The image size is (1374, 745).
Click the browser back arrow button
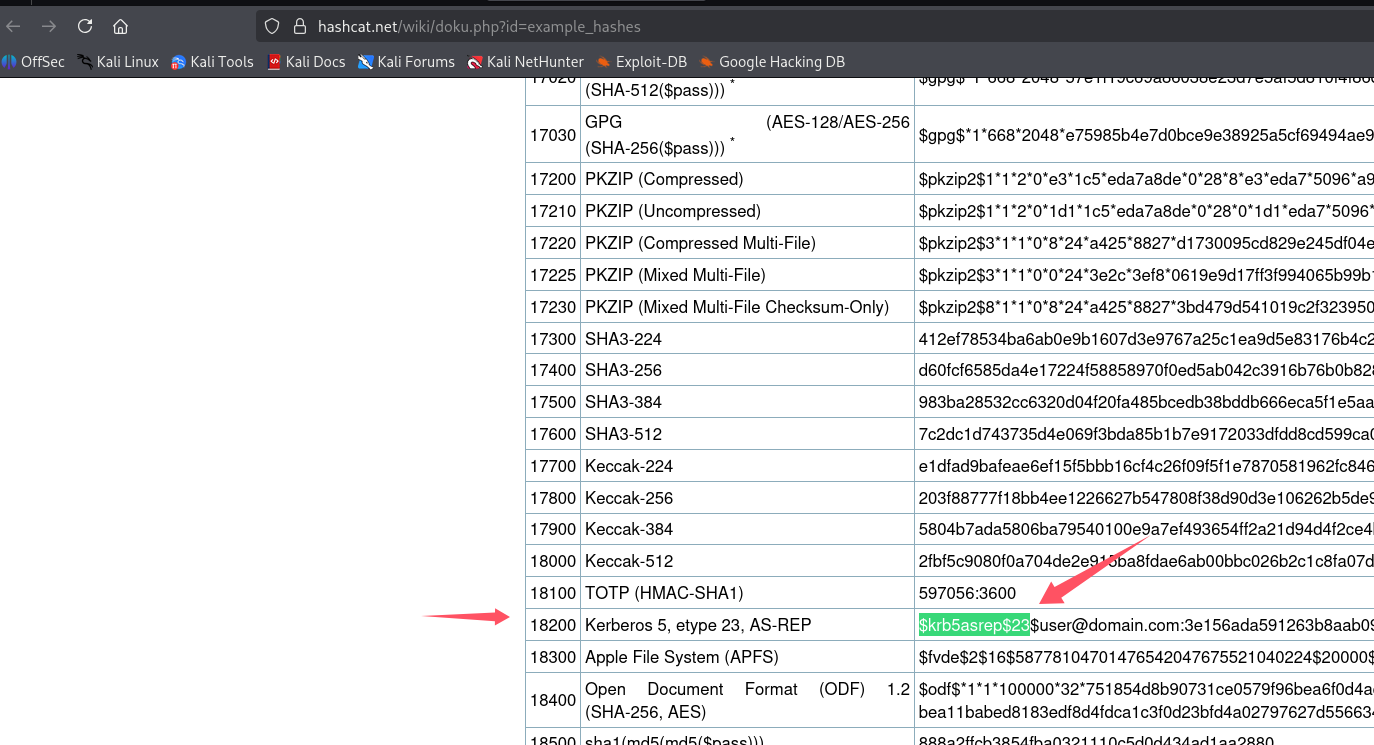tap(14, 26)
